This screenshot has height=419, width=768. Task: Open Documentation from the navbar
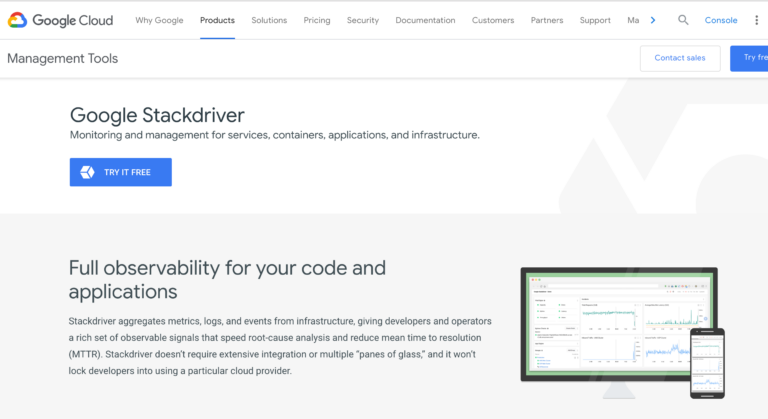point(425,20)
